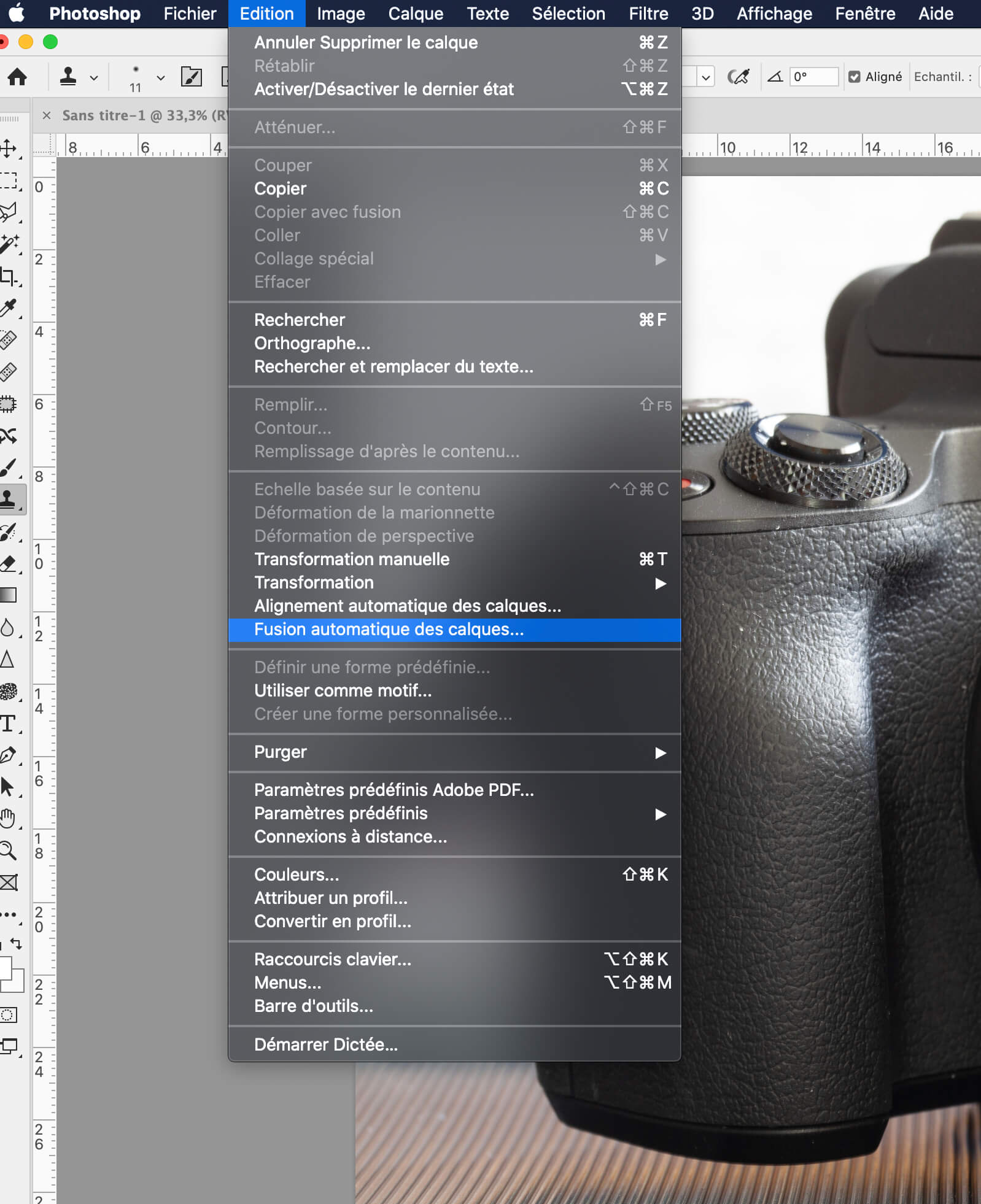Choose Connexions à distance...
Viewport: 981px width, 1204px height.
[x=454, y=836]
